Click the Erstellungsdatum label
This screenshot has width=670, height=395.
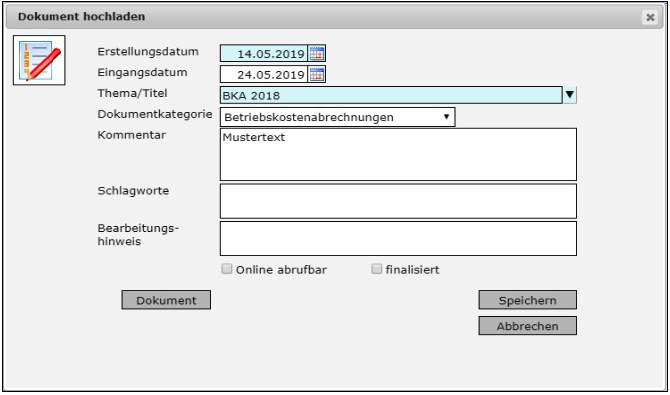coord(148,52)
